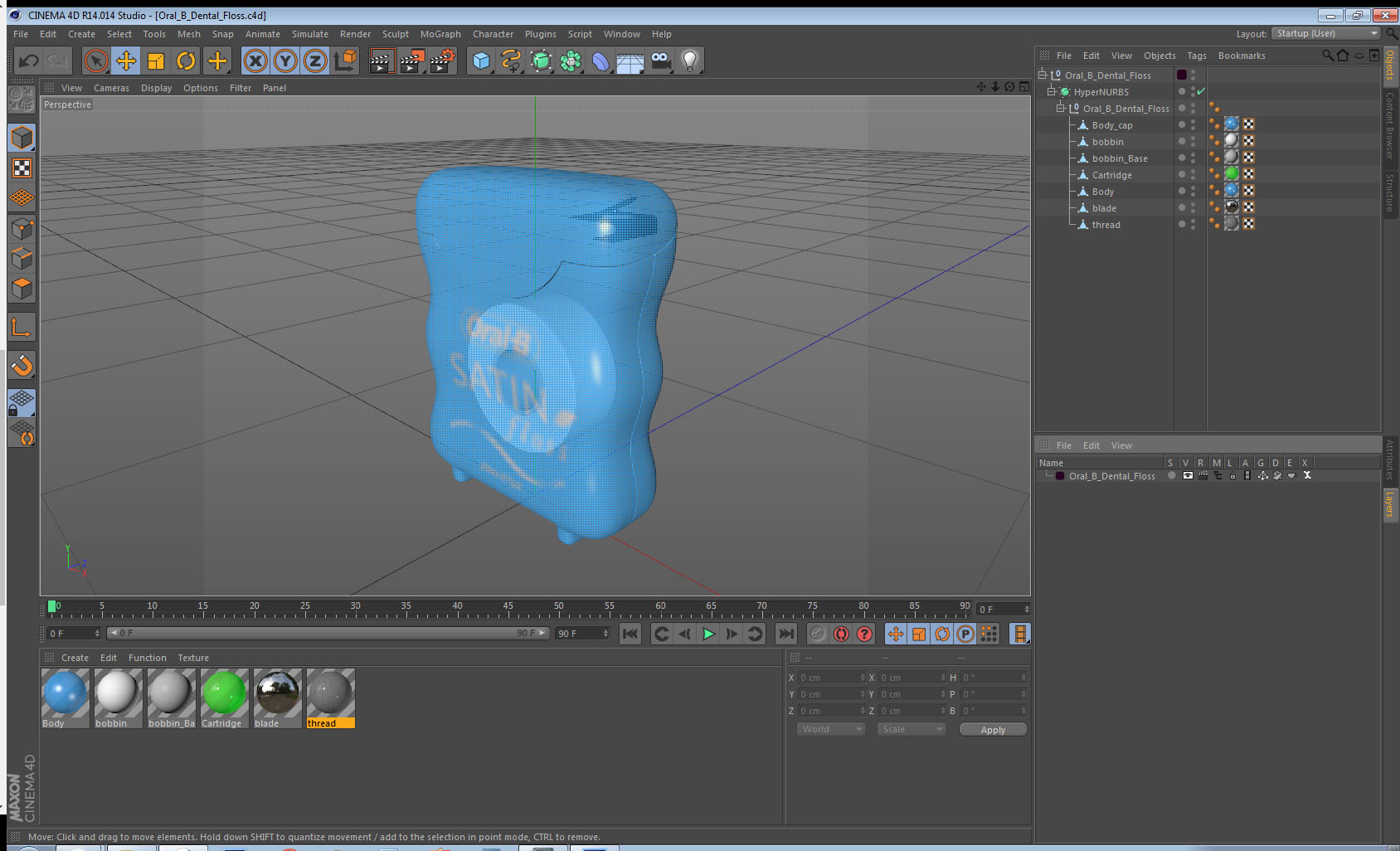Viewport: 1400px width, 851px height.
Task: Add a Floor environment object
Action: click(x=630, y=61)
